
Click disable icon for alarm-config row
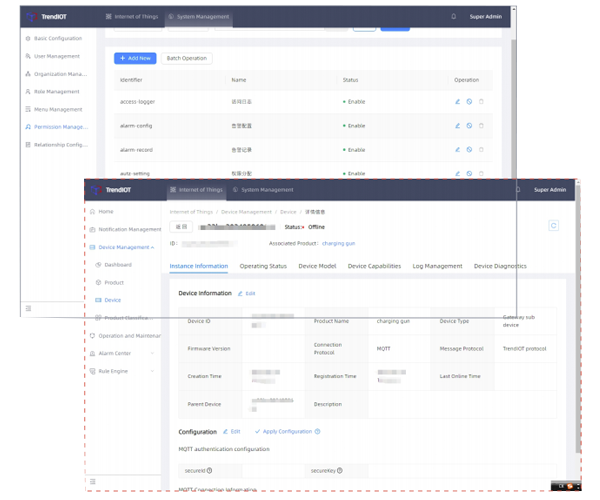[x=469, y=126]
